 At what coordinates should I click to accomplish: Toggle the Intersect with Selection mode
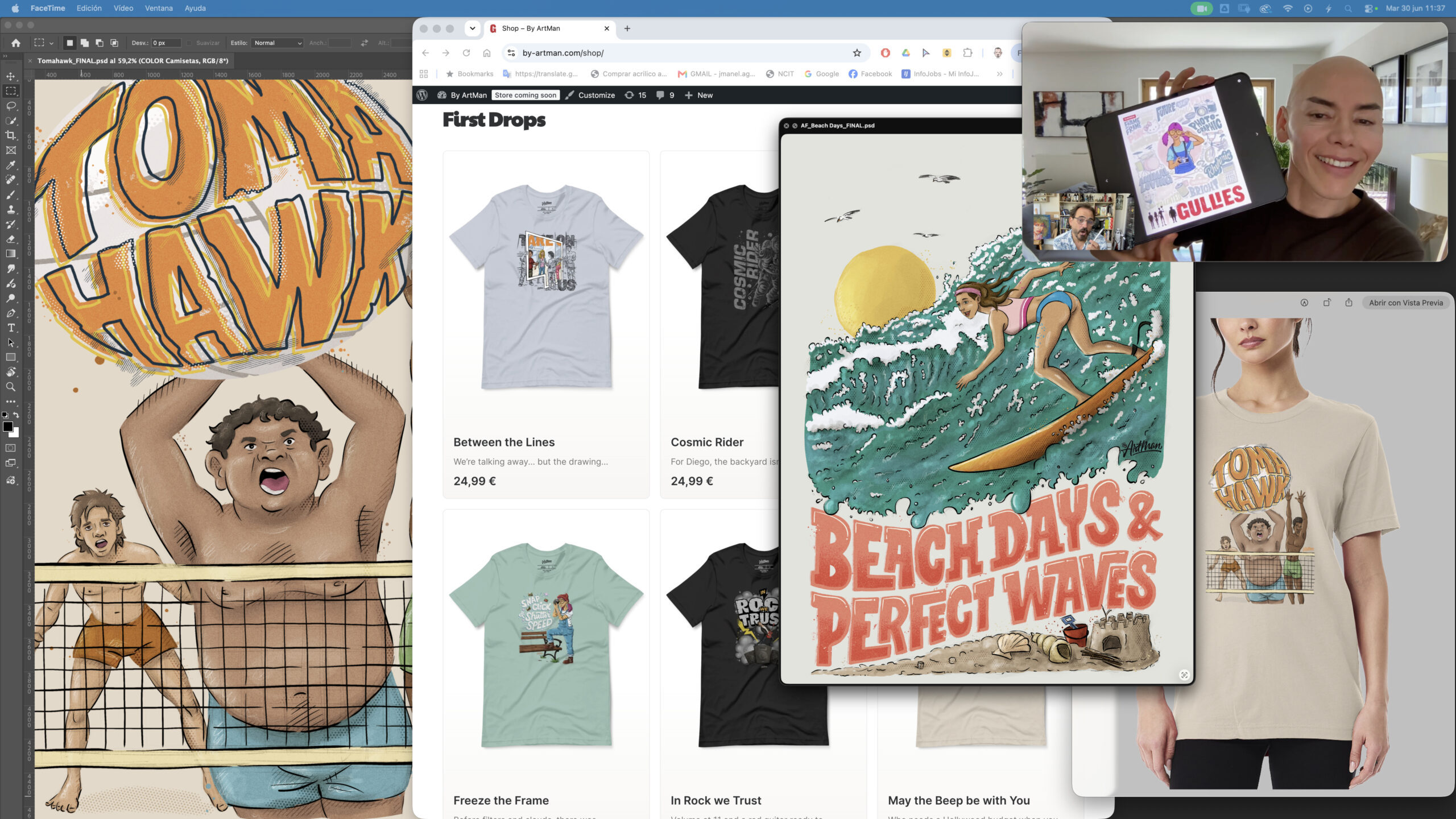click(x=114, y=43)
